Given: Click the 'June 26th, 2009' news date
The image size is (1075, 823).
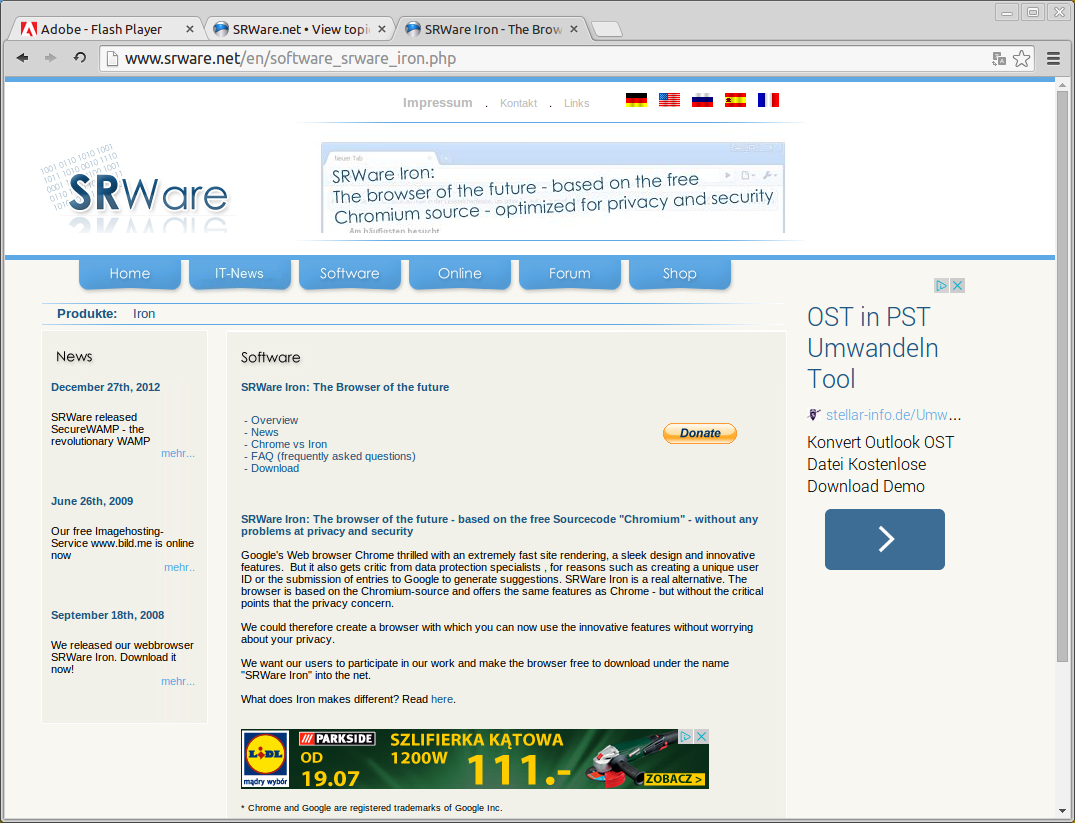Looking at the screenshot, I should coord(92,501).
